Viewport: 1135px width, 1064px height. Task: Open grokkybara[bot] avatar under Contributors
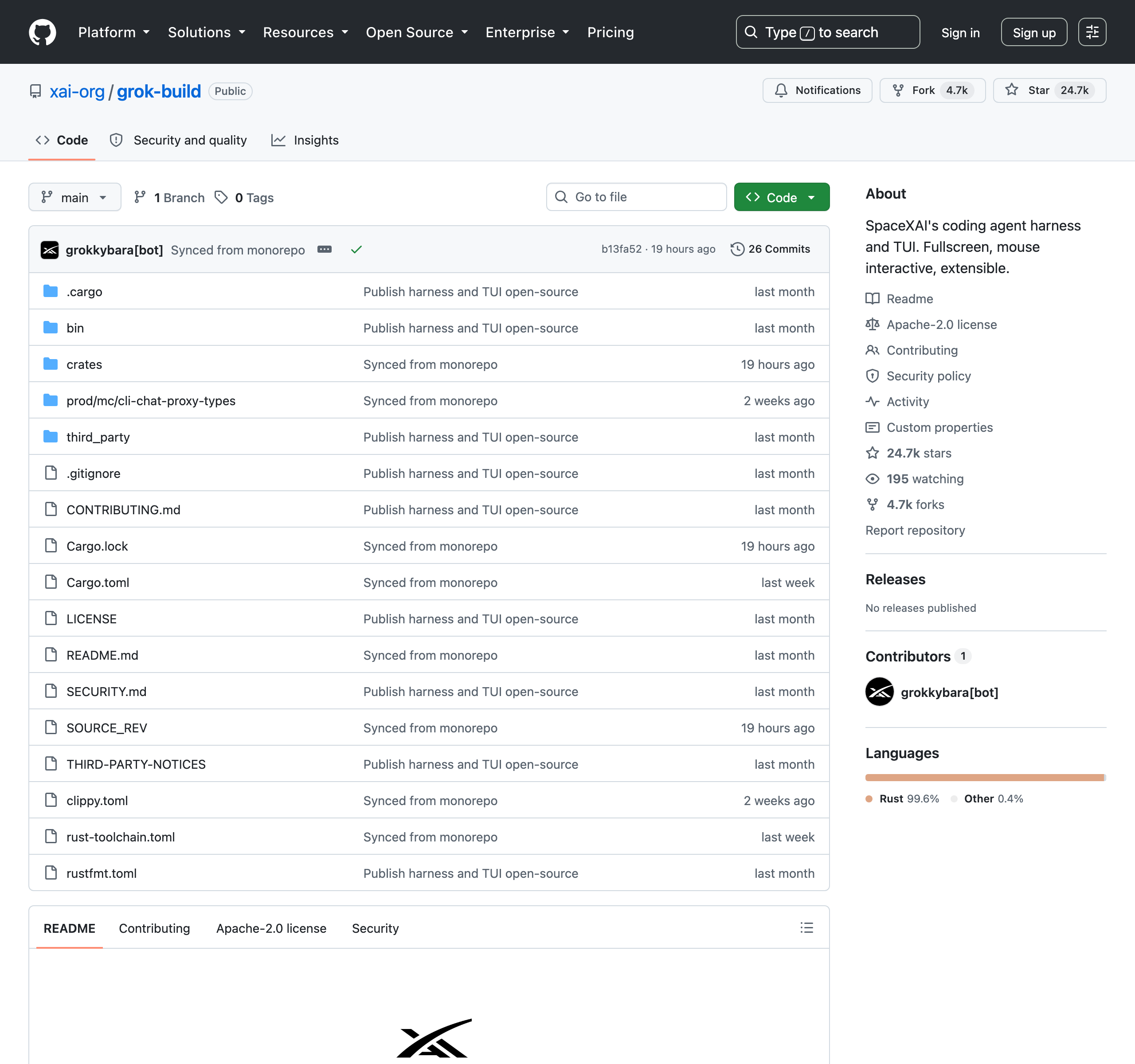(x=879, y=692)
